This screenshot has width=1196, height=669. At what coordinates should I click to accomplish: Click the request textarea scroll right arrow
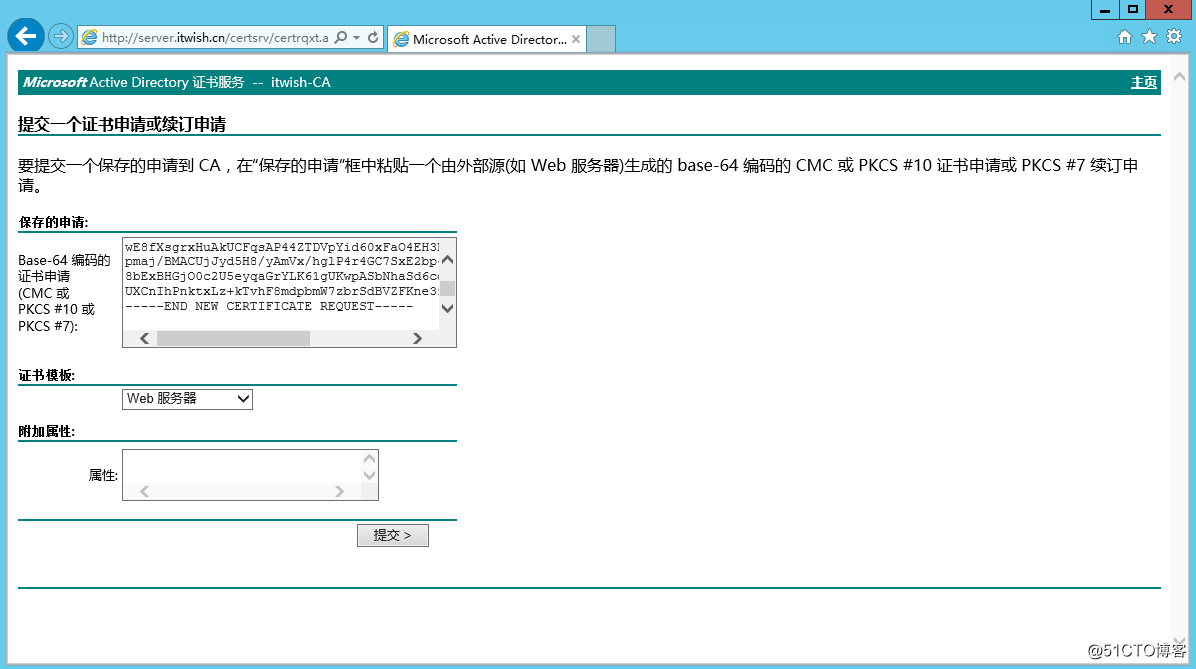pyautogui.click(x=417, y=339)
